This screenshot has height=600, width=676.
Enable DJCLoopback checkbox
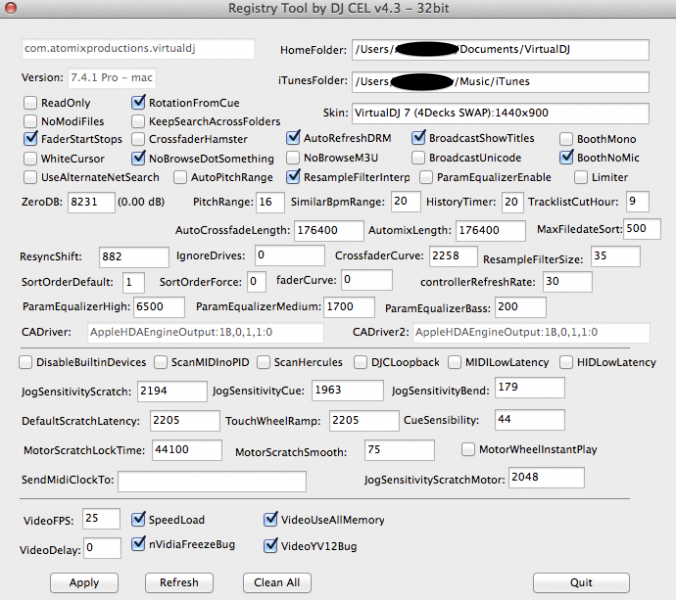[360, 362]
